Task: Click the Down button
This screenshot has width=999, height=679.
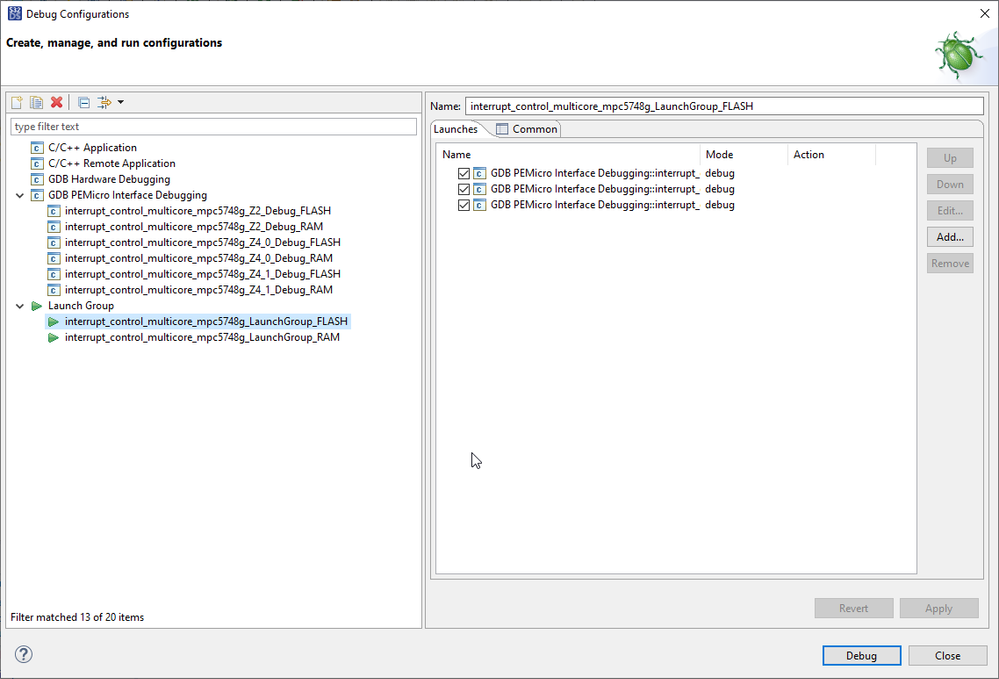Action: pyautogui.click(x=950, y=184)
